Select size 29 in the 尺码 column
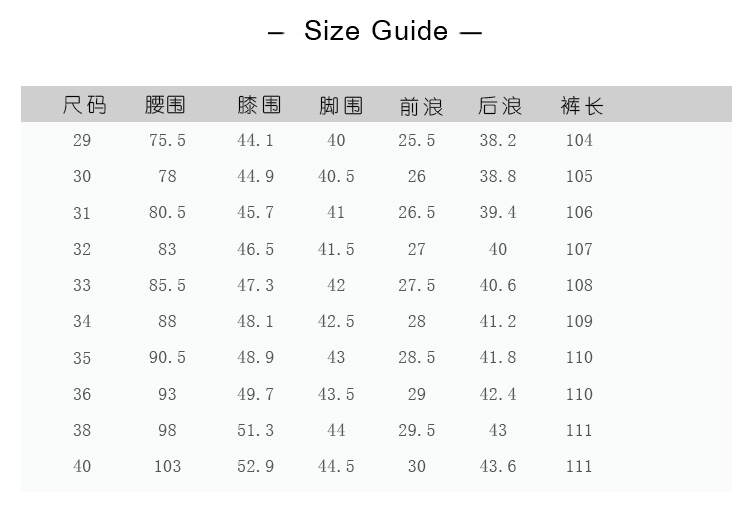 point(82,141)
